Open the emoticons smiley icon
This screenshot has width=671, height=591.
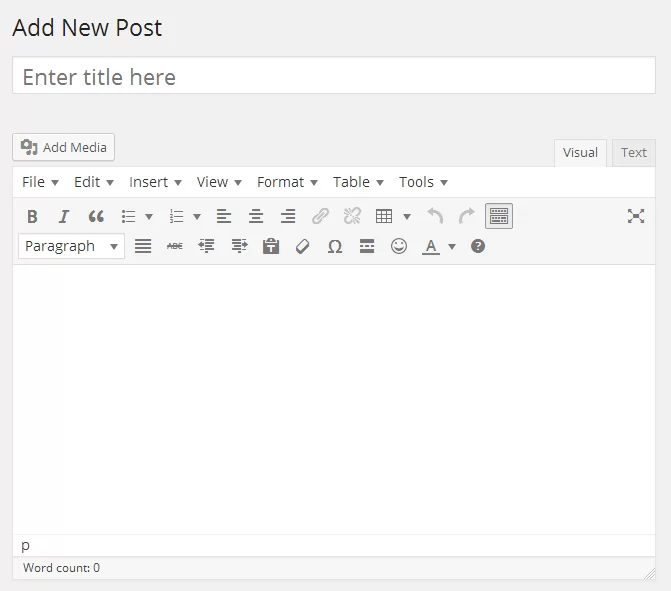399,246
